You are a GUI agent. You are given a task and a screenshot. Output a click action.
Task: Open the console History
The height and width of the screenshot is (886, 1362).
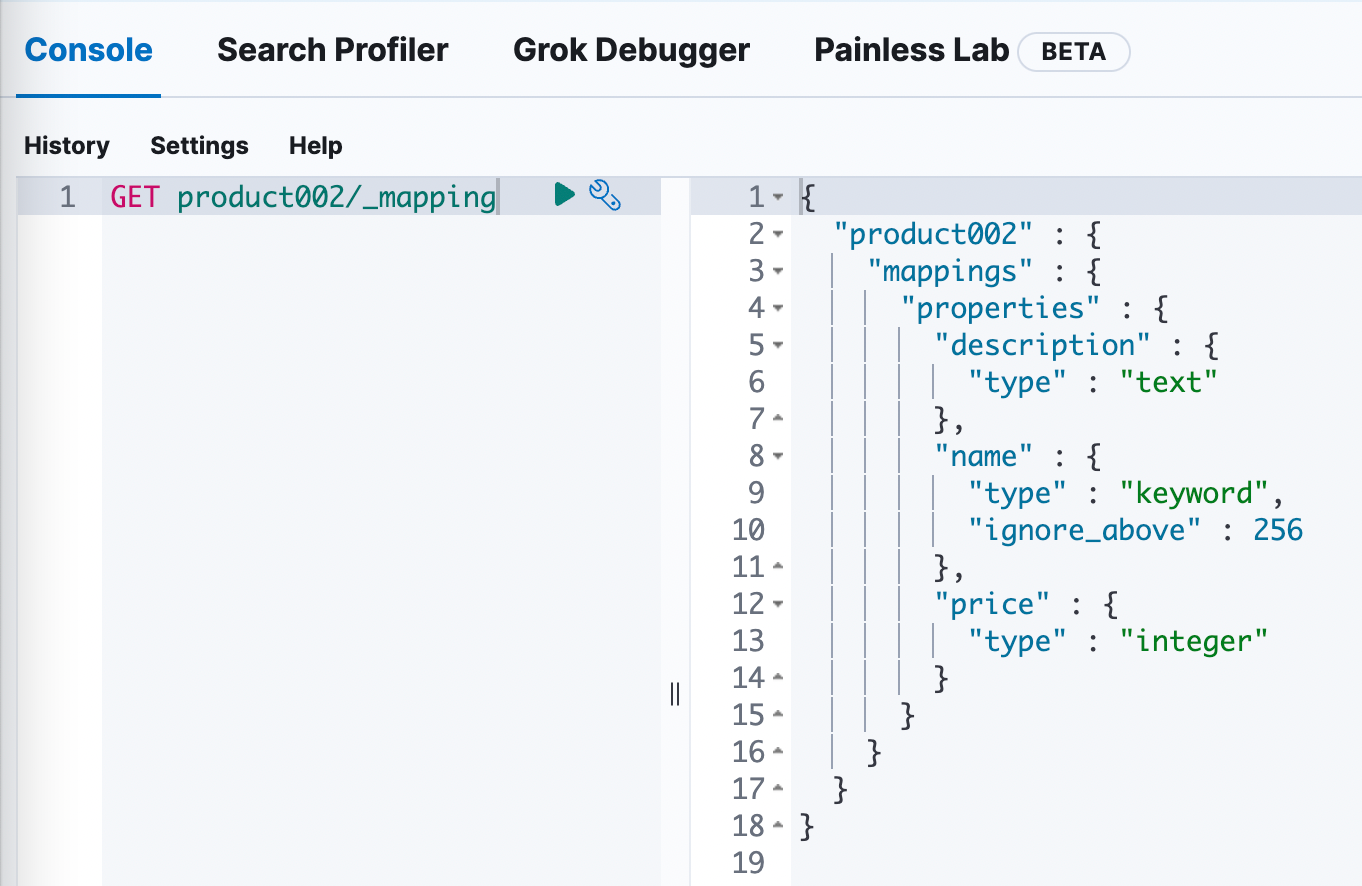67,146
